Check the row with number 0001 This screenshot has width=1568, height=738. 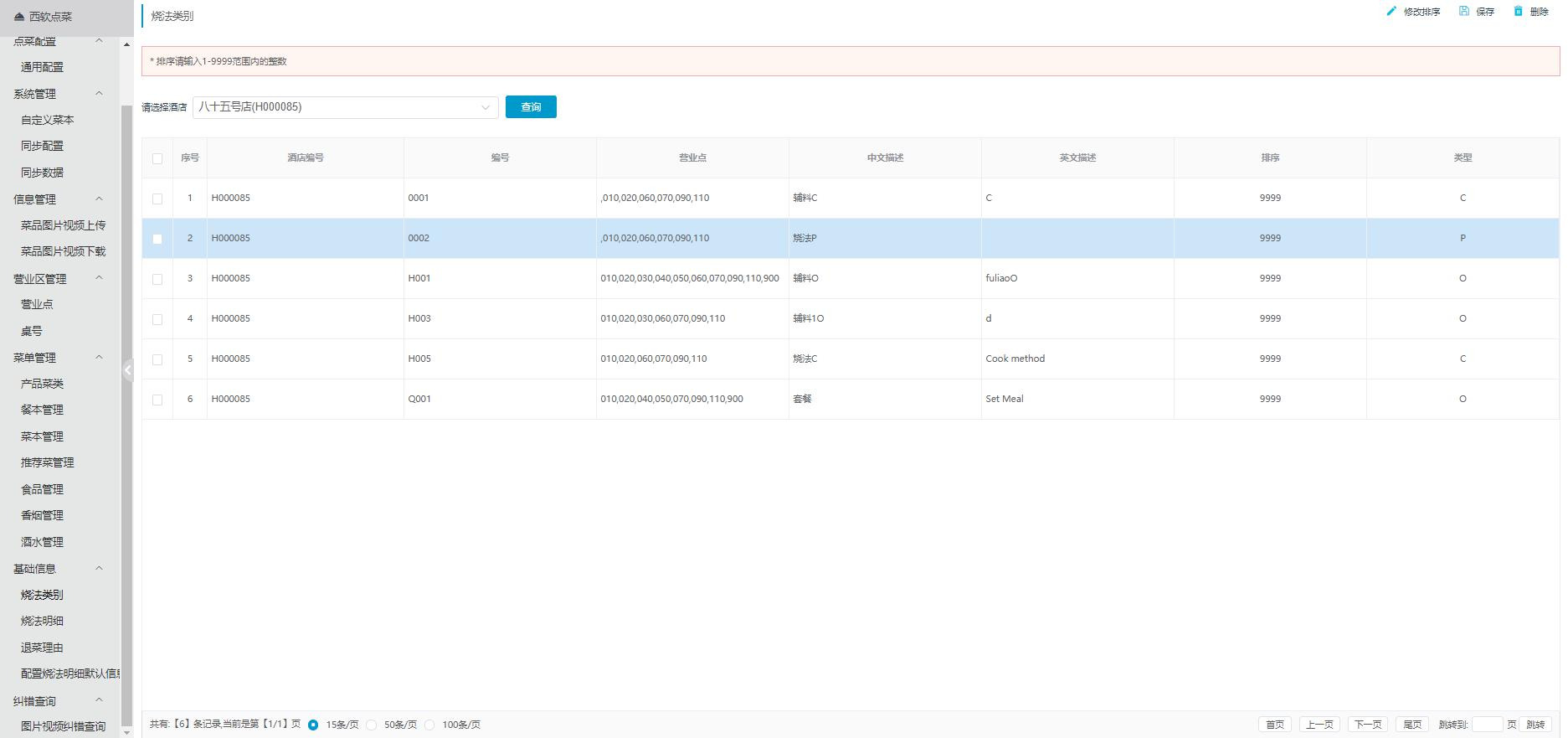point(157,199)
